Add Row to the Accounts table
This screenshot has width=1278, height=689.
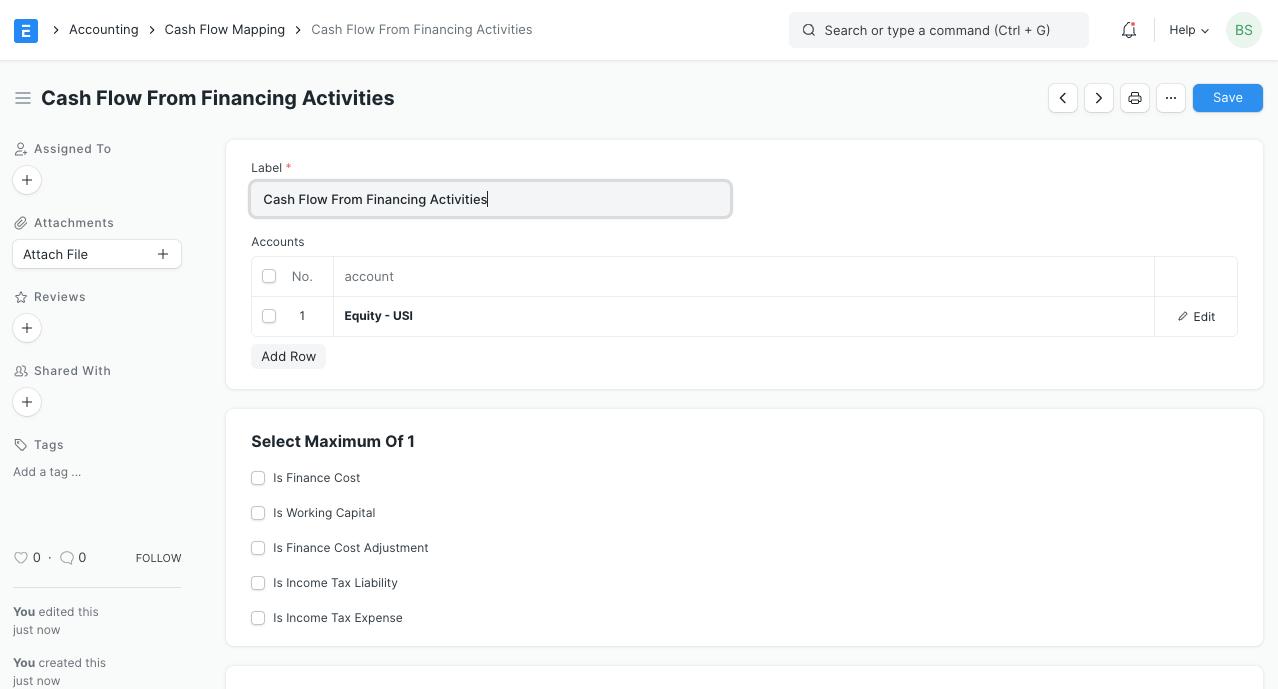(288, 357)
